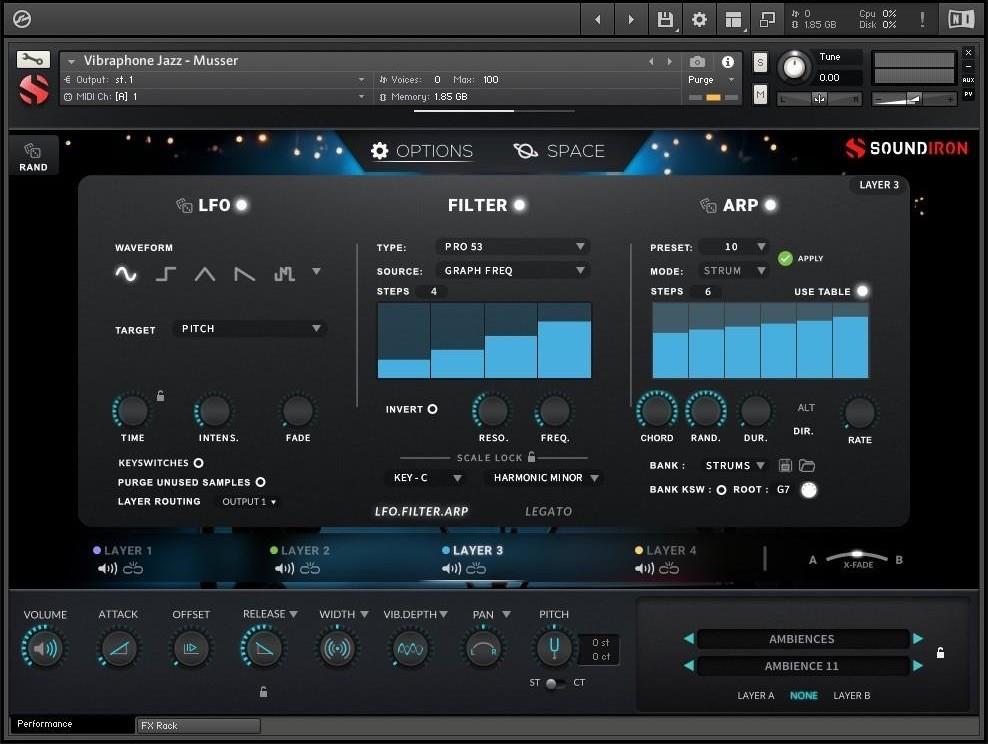Click the save bank floppy icon
This screenshot has height=744, width=988.
(785, 465)
